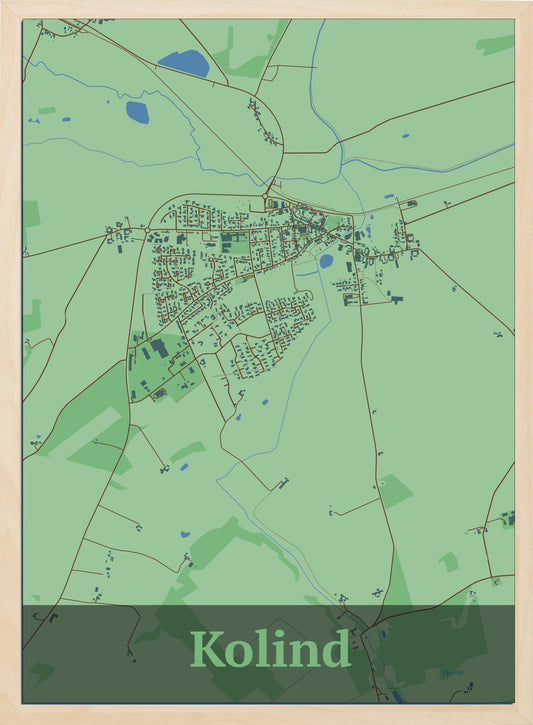Screen dimensions: 533x725
Task: Click the dark green title banner
Action: tap(269, 654)
